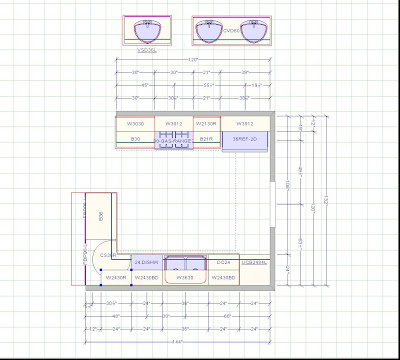Click the 12" dimension at bottom left
The height and width of the screenshot is (360, 400).
click(x=93, y=329)
